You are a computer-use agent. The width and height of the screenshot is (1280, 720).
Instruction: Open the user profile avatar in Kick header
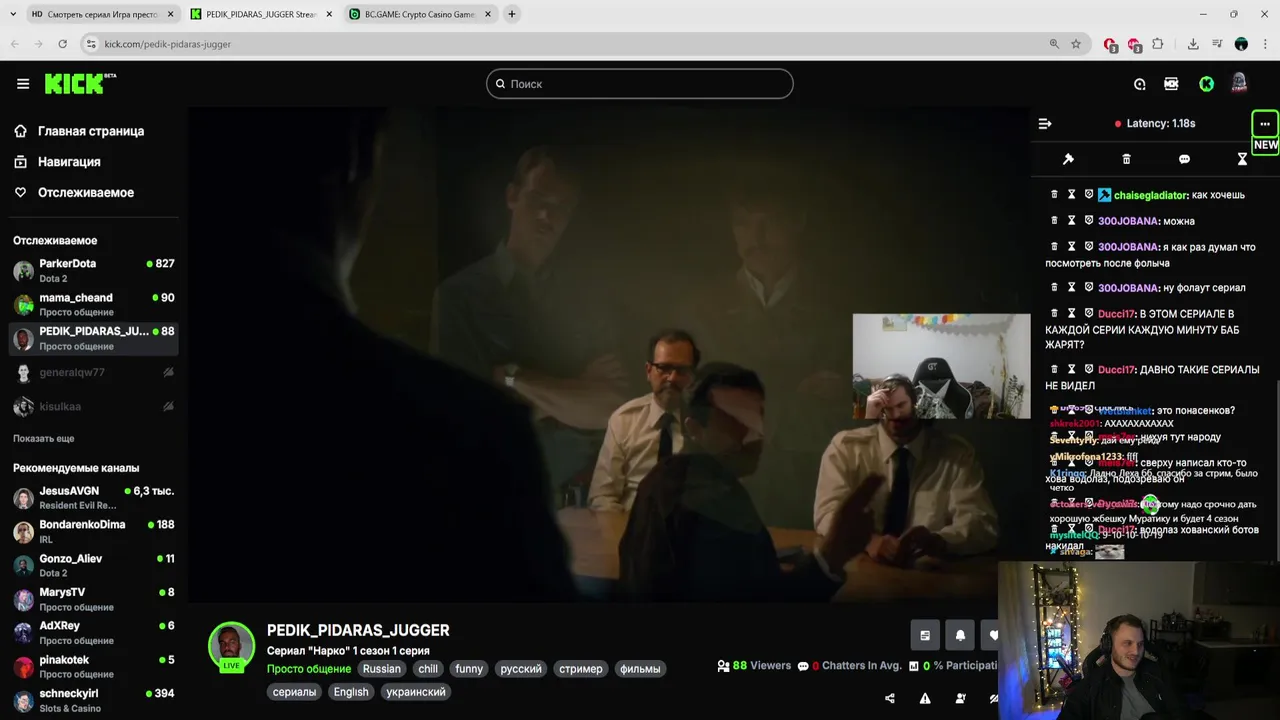pyautogui.click(x=1239, y=83)
